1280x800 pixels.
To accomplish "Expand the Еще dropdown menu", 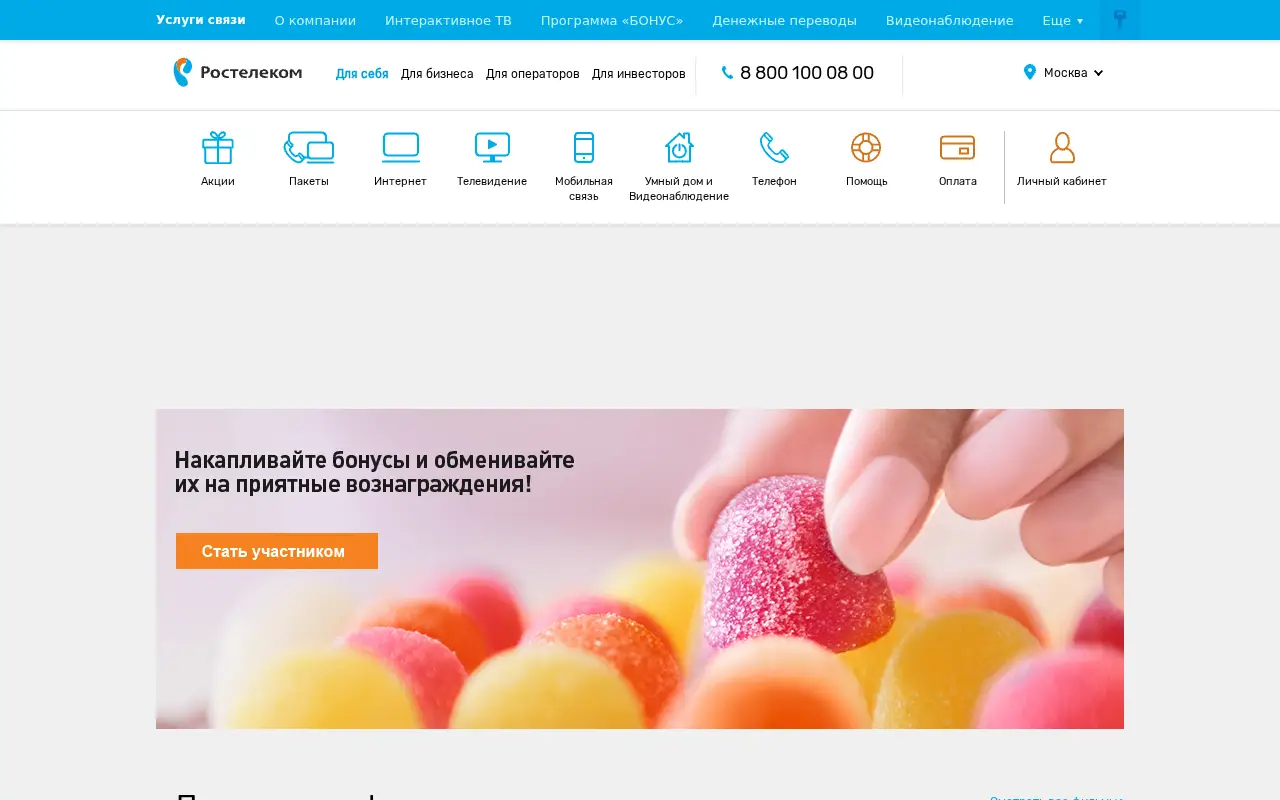I will (x=1062, y=20).
